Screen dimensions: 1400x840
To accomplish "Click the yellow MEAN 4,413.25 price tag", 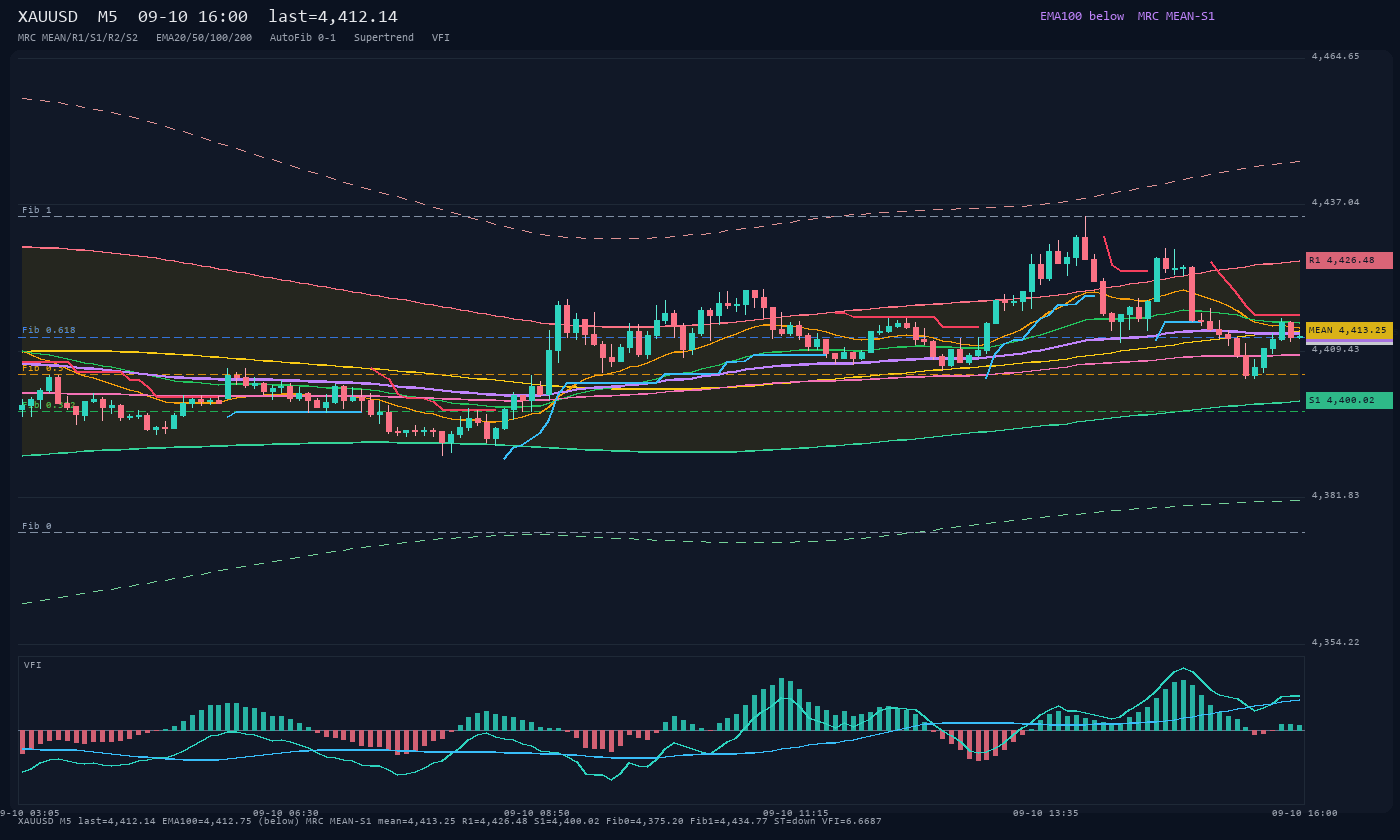I will (x=1349, y=330).
